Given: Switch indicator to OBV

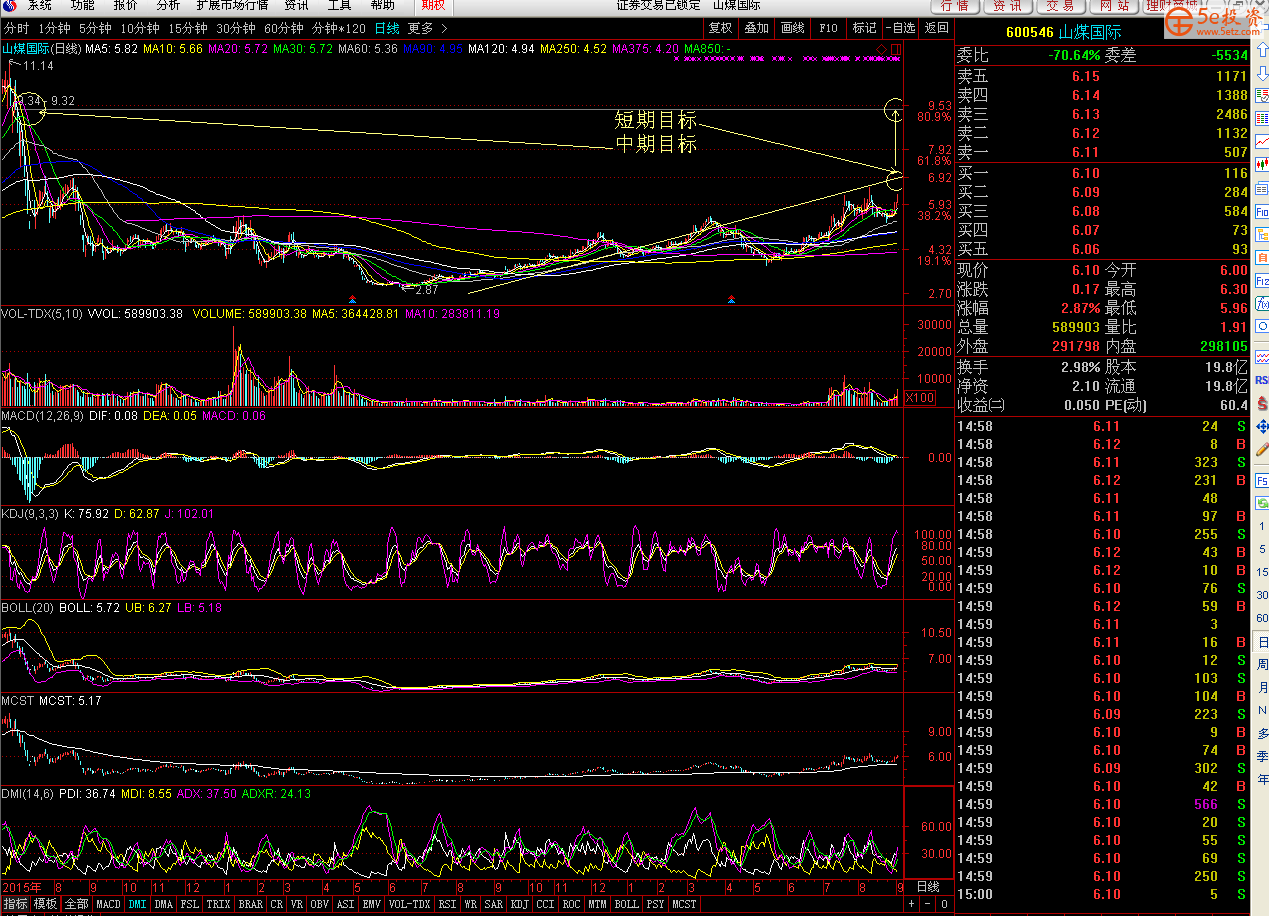Looking at the screenshot, I should pyautogui.click(x=319, y=904).
